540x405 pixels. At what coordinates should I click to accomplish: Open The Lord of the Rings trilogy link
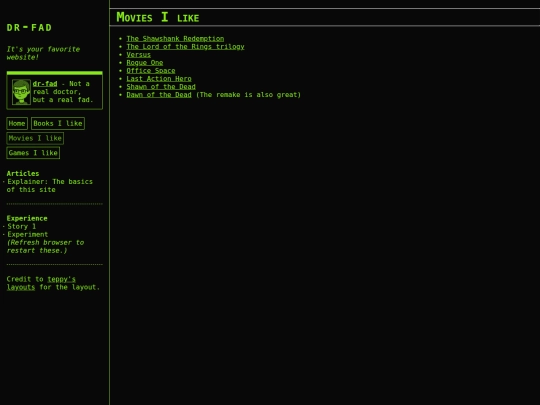pos(185,46)
